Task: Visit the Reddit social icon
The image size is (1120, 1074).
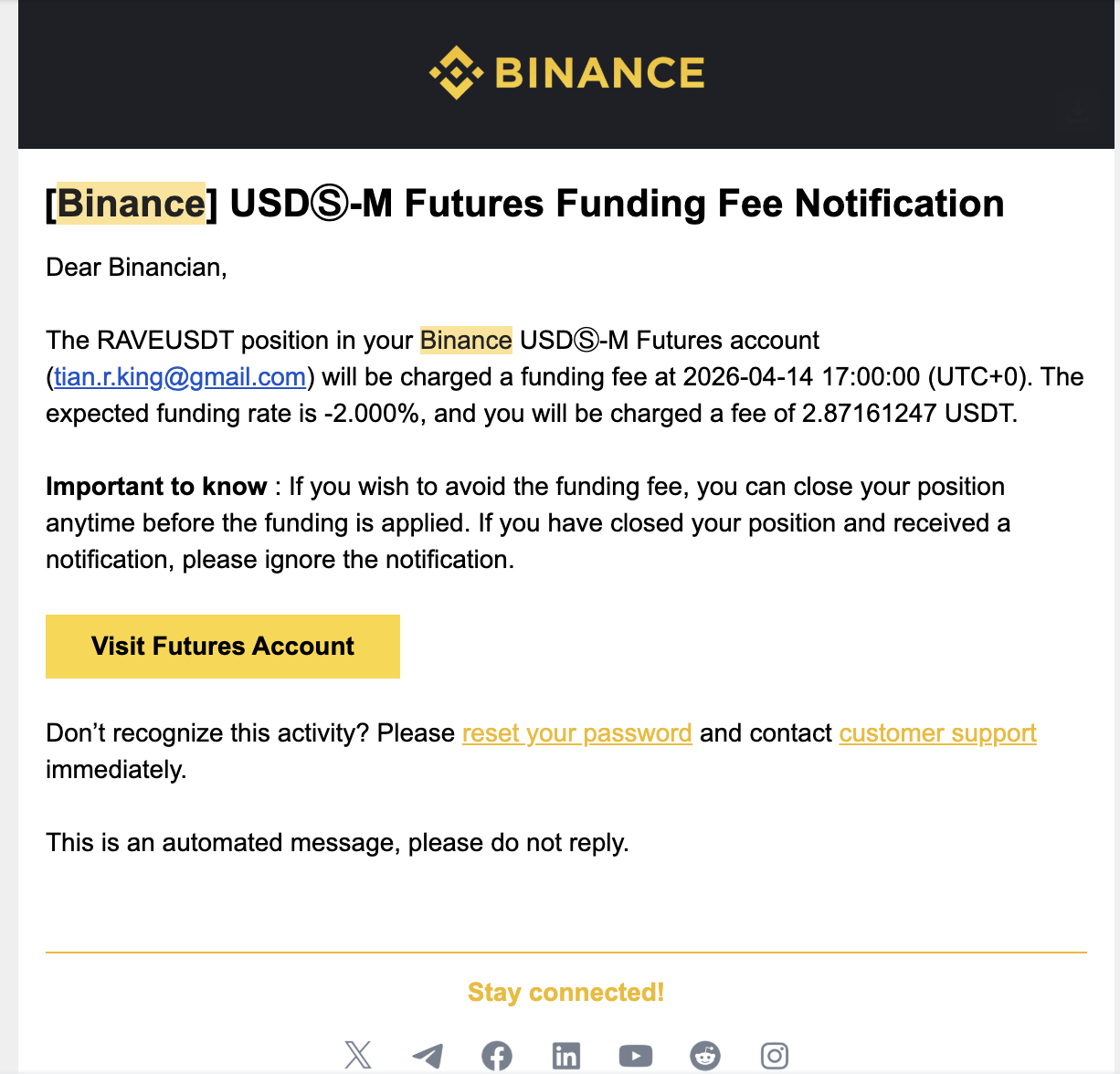Action: point(705,1056)
